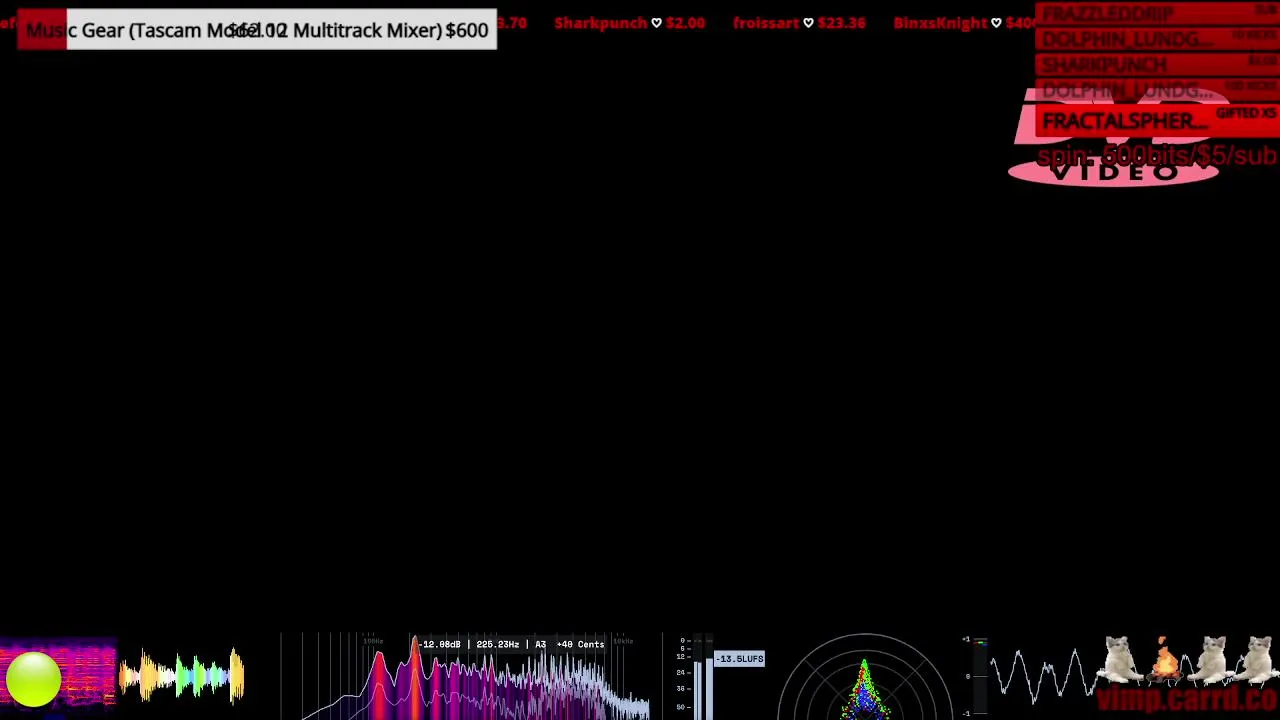This screenshot has width=1280, height=720.
Task: Click the rainbow colored waveform display
Action: pos(182,675)
